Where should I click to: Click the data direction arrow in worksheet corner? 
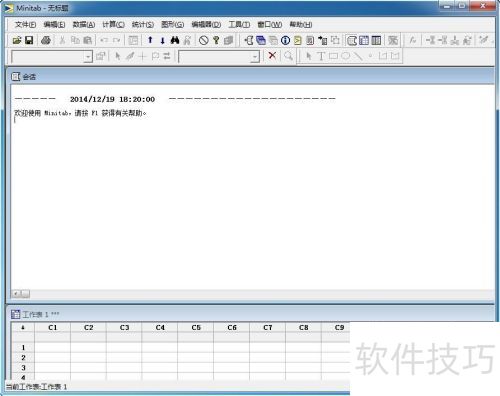point(23,327)
